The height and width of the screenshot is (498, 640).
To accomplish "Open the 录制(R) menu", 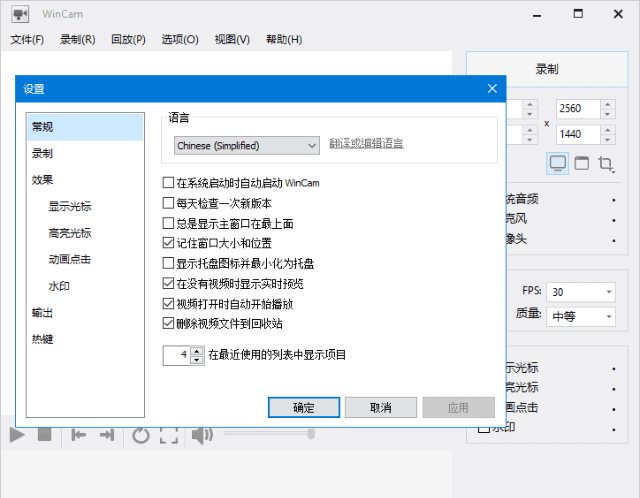I will [x=78, y=39].
